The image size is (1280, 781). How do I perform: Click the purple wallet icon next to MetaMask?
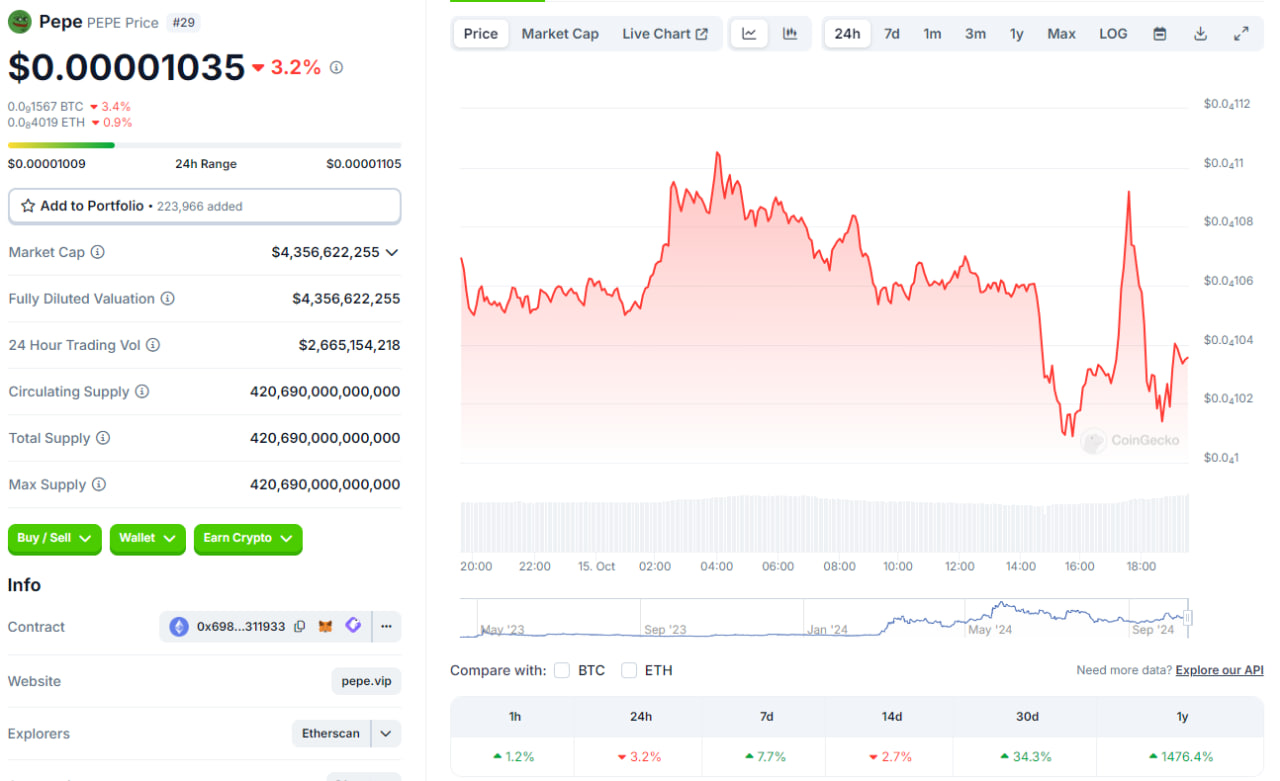tap(353, 626)
